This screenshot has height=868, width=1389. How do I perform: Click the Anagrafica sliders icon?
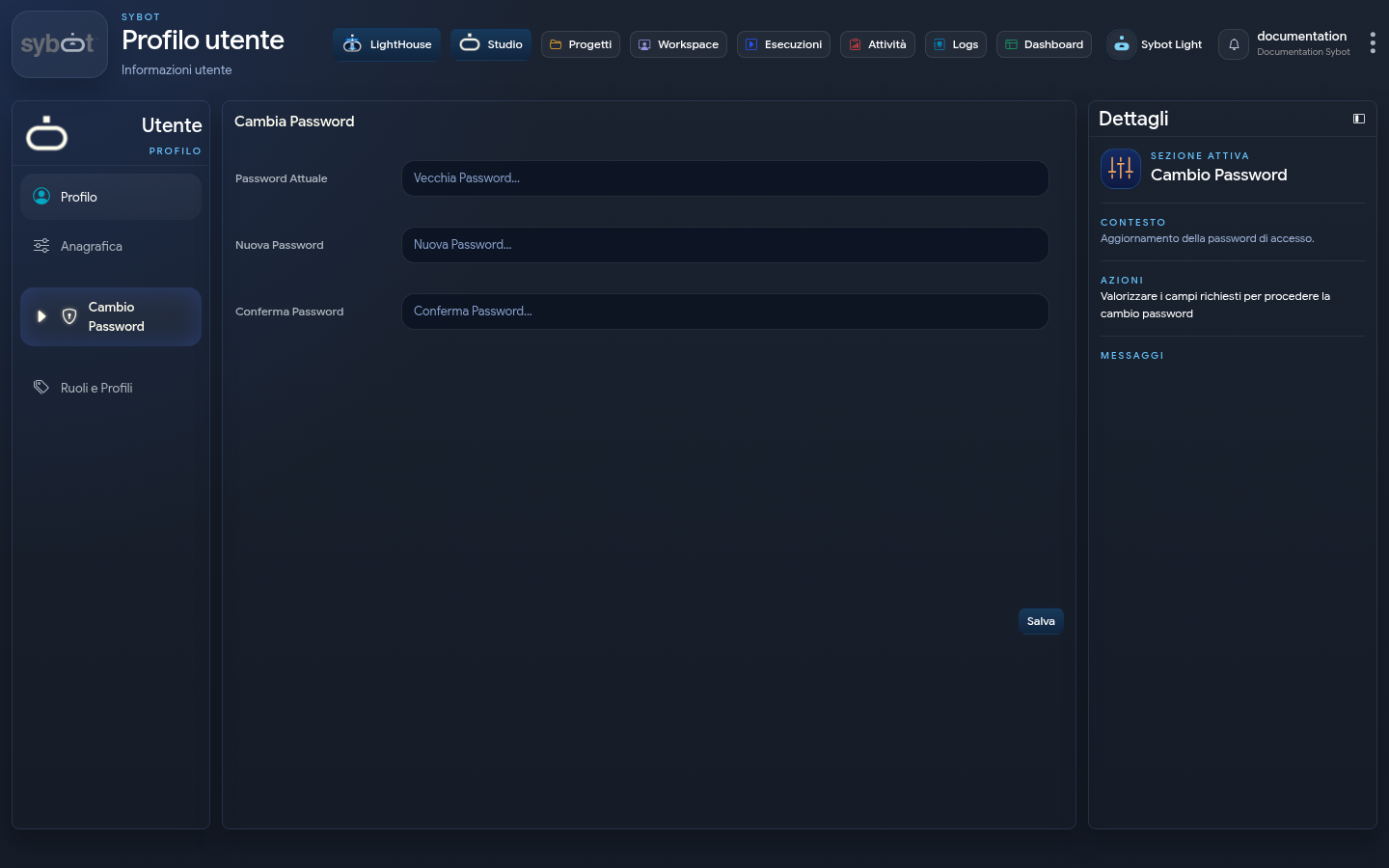41,246
